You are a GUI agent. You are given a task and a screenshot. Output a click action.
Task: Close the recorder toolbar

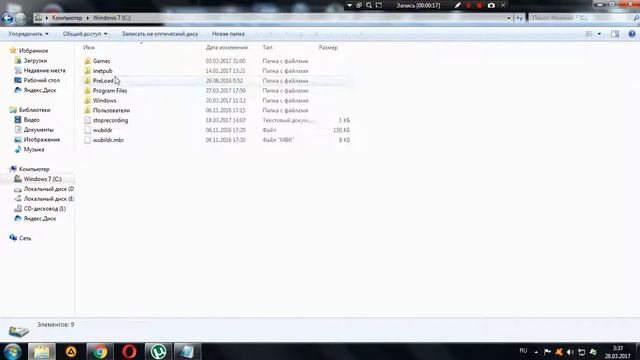[x=503, y=5]
